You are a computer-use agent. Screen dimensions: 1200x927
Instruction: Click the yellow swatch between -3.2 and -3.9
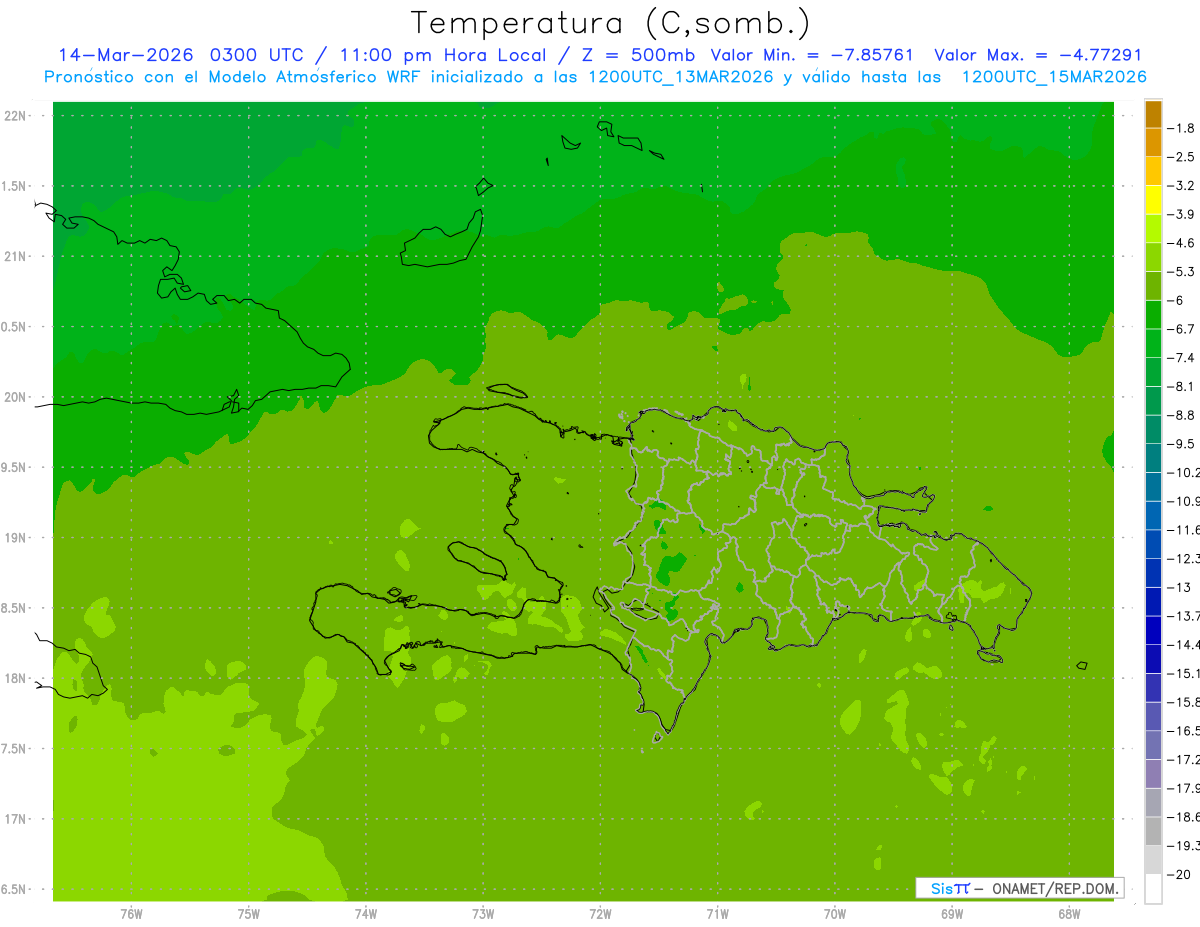coord(1153,200)
